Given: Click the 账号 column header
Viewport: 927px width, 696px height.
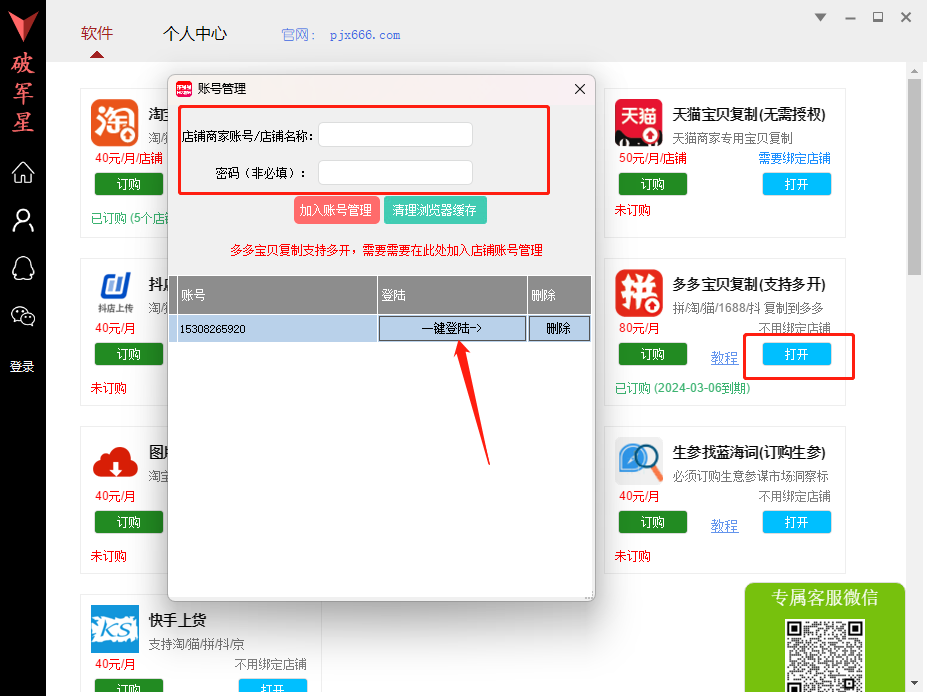Looking at the screenshot, I should pyautogui.click(x=277, y=294).
